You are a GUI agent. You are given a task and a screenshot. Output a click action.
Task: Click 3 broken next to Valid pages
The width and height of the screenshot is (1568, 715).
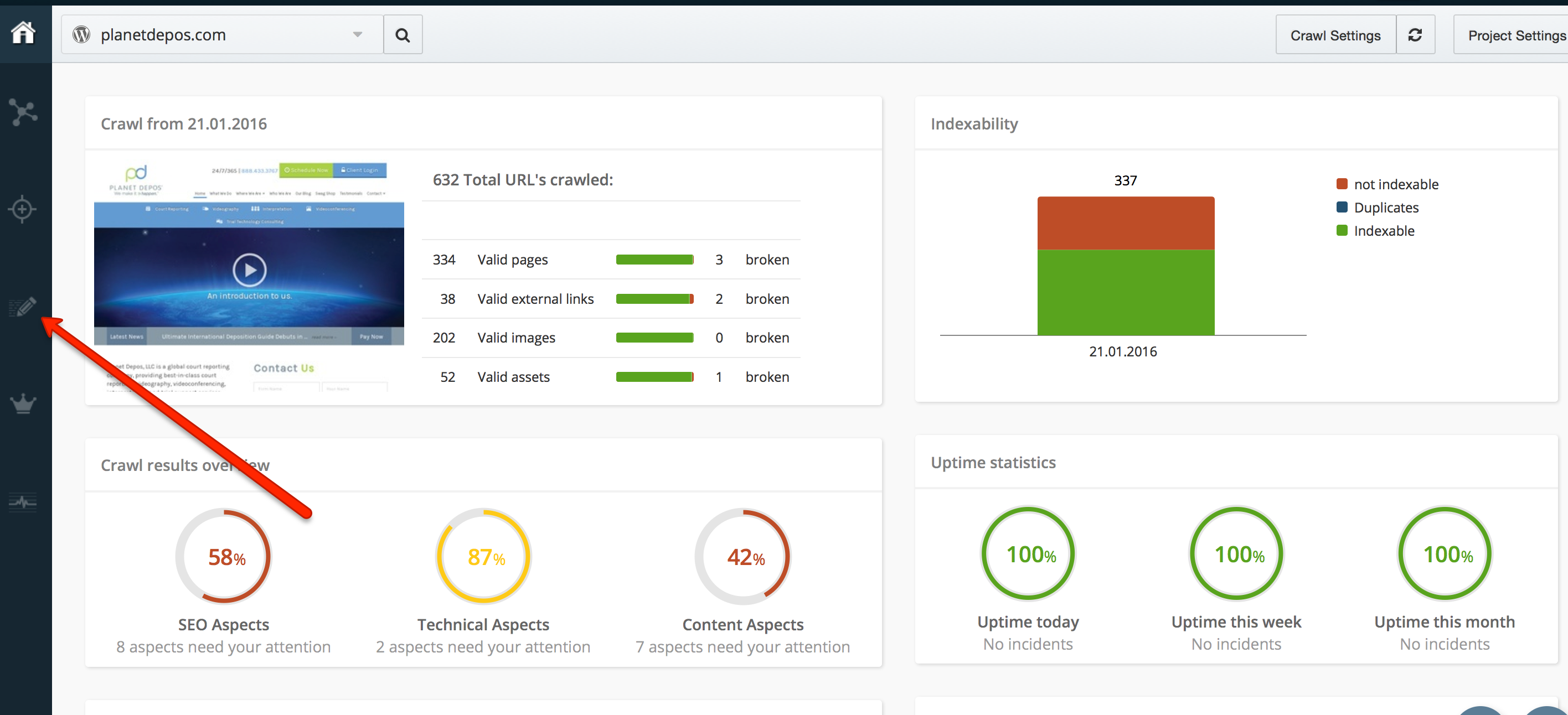pos(752,260)
